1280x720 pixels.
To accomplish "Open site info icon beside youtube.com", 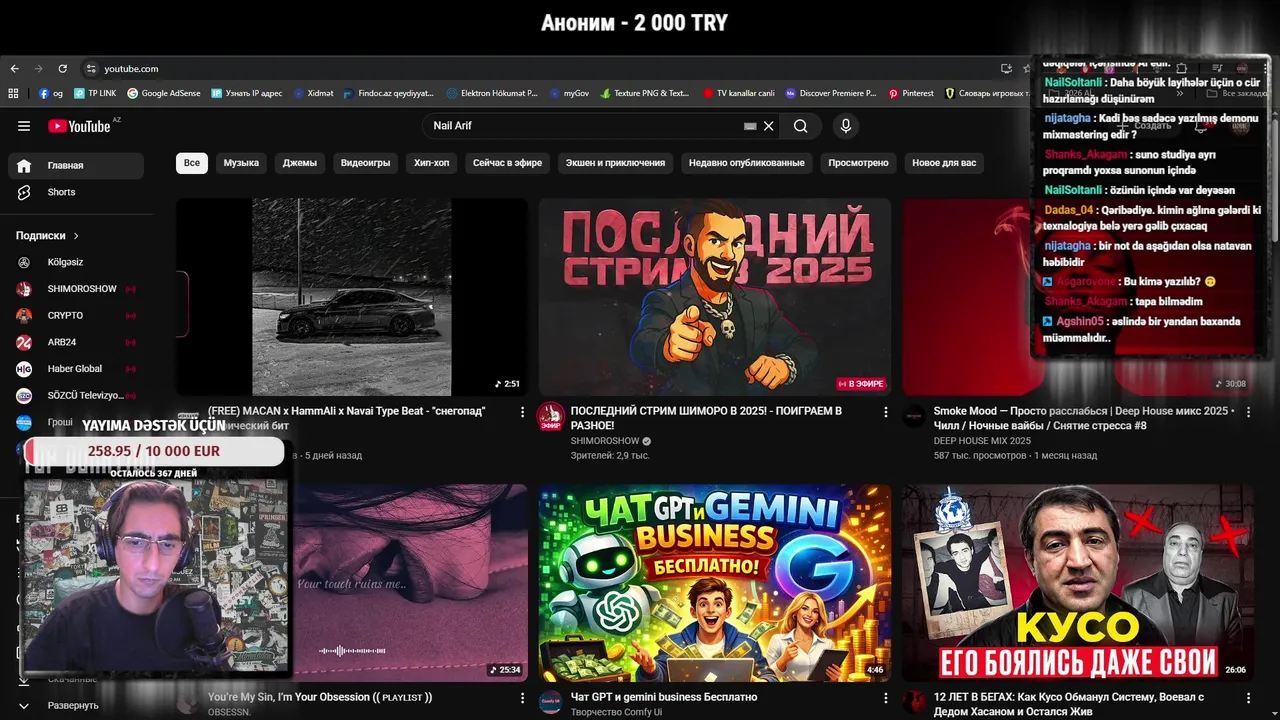I will [x=91, y=69].
